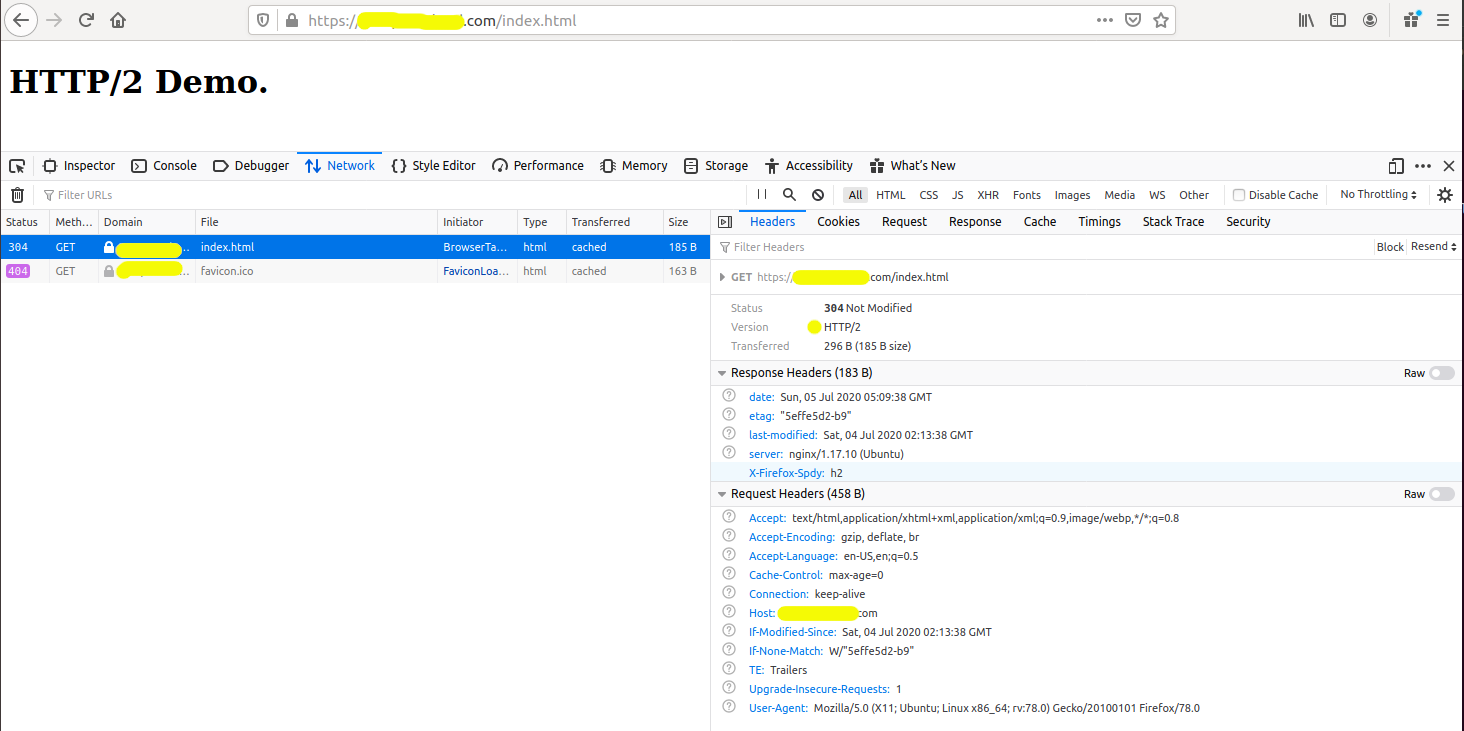Image resolution: width=1464 pixels, height=731 pixels.
Task: Click help icon beside server header
Action: (729, 453)
